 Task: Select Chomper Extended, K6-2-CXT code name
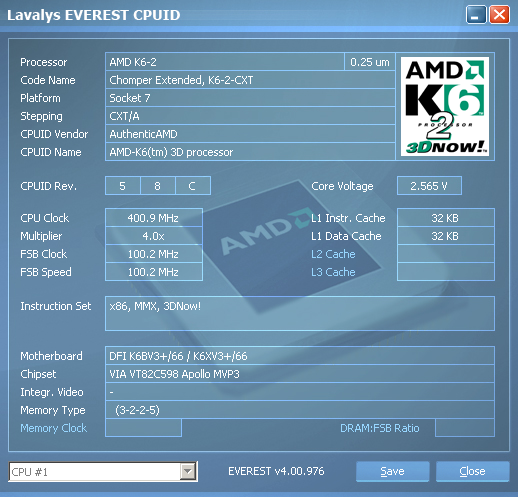[250, 80]
